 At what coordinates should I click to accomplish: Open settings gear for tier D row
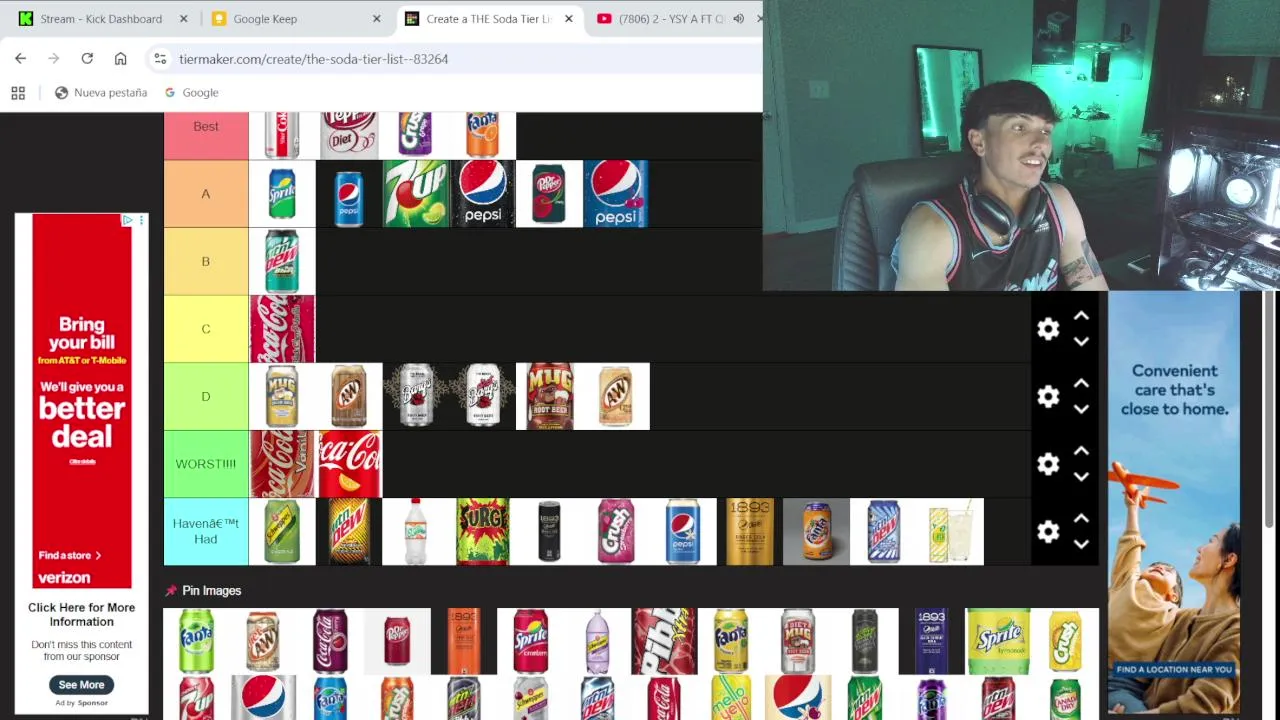pyautogui.click(x=1047, y=397)
